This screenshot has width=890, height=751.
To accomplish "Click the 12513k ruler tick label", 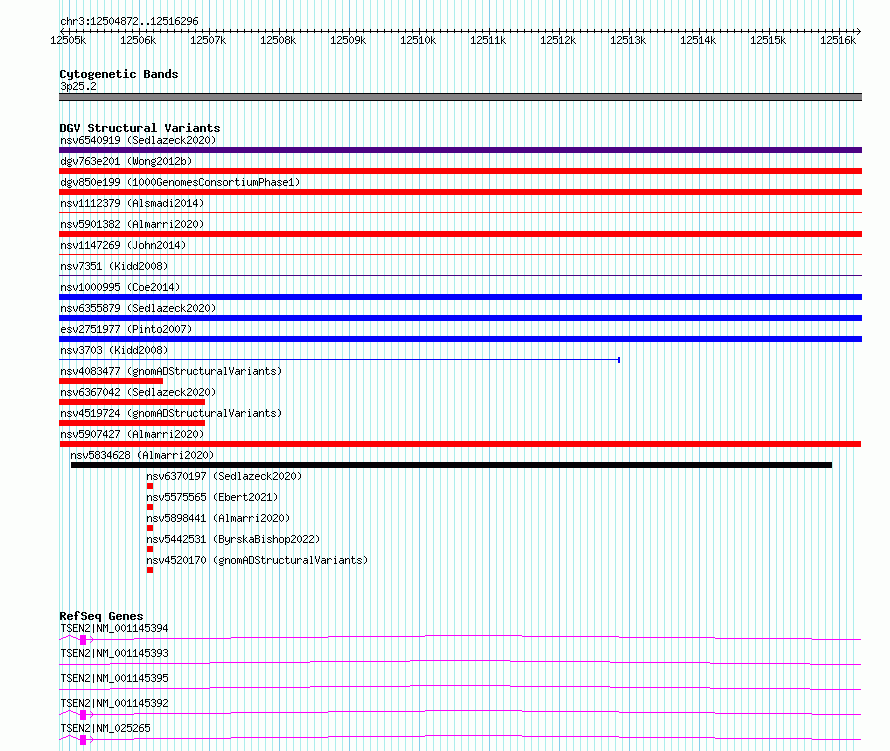I will [628, 40].
